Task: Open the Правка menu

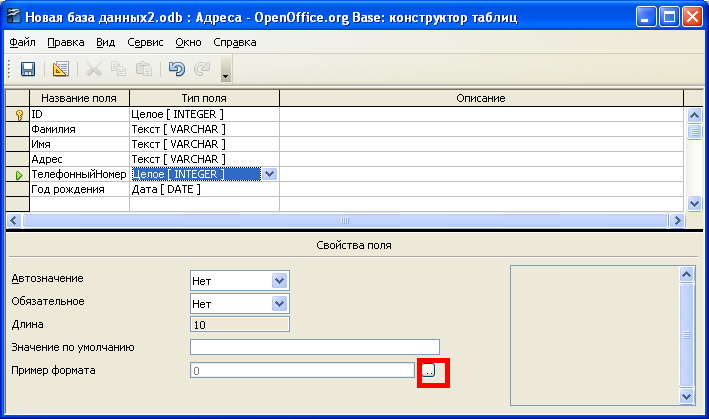Action: [66, 42]
